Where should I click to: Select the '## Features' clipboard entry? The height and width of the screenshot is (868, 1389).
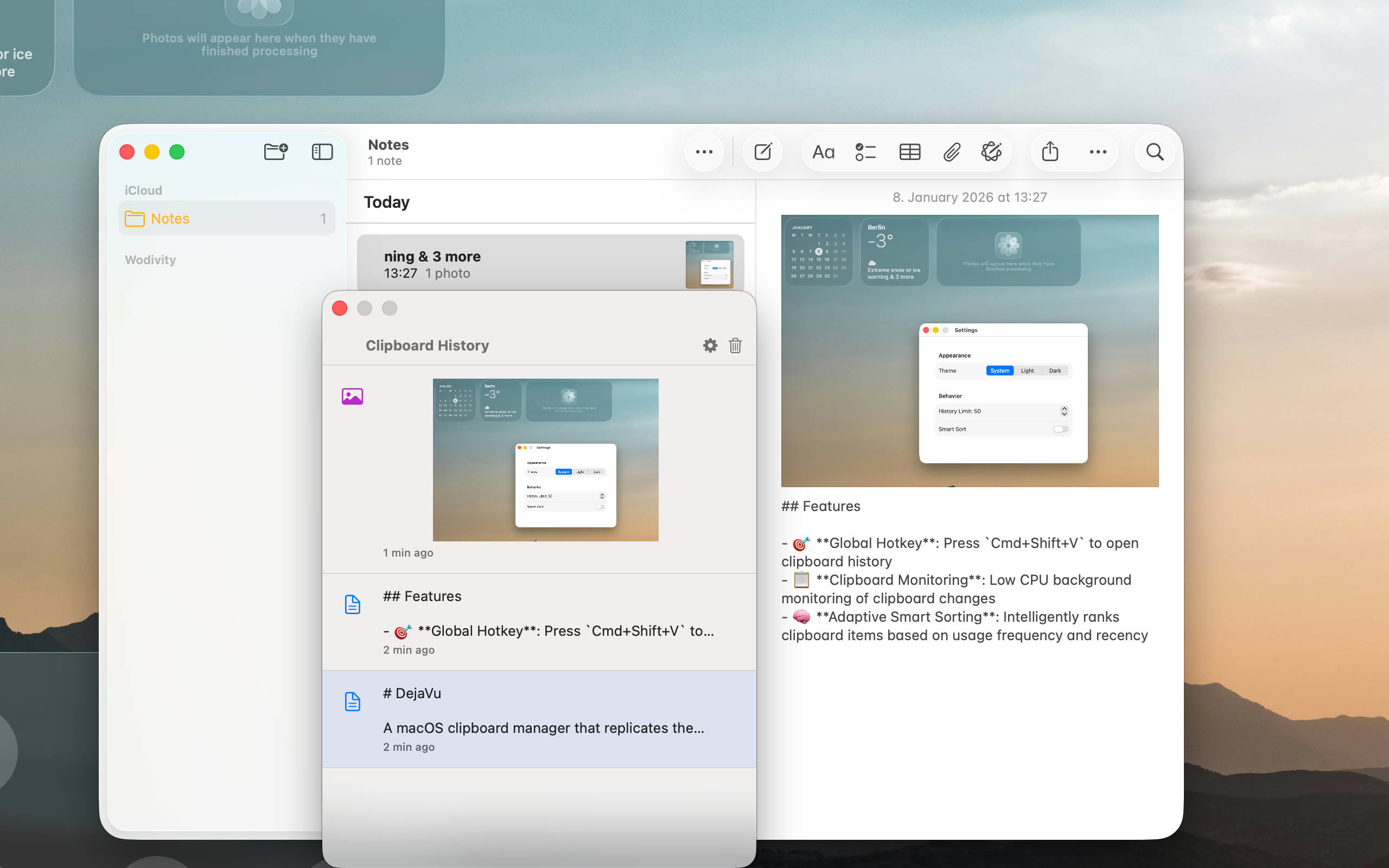point(539,622)
